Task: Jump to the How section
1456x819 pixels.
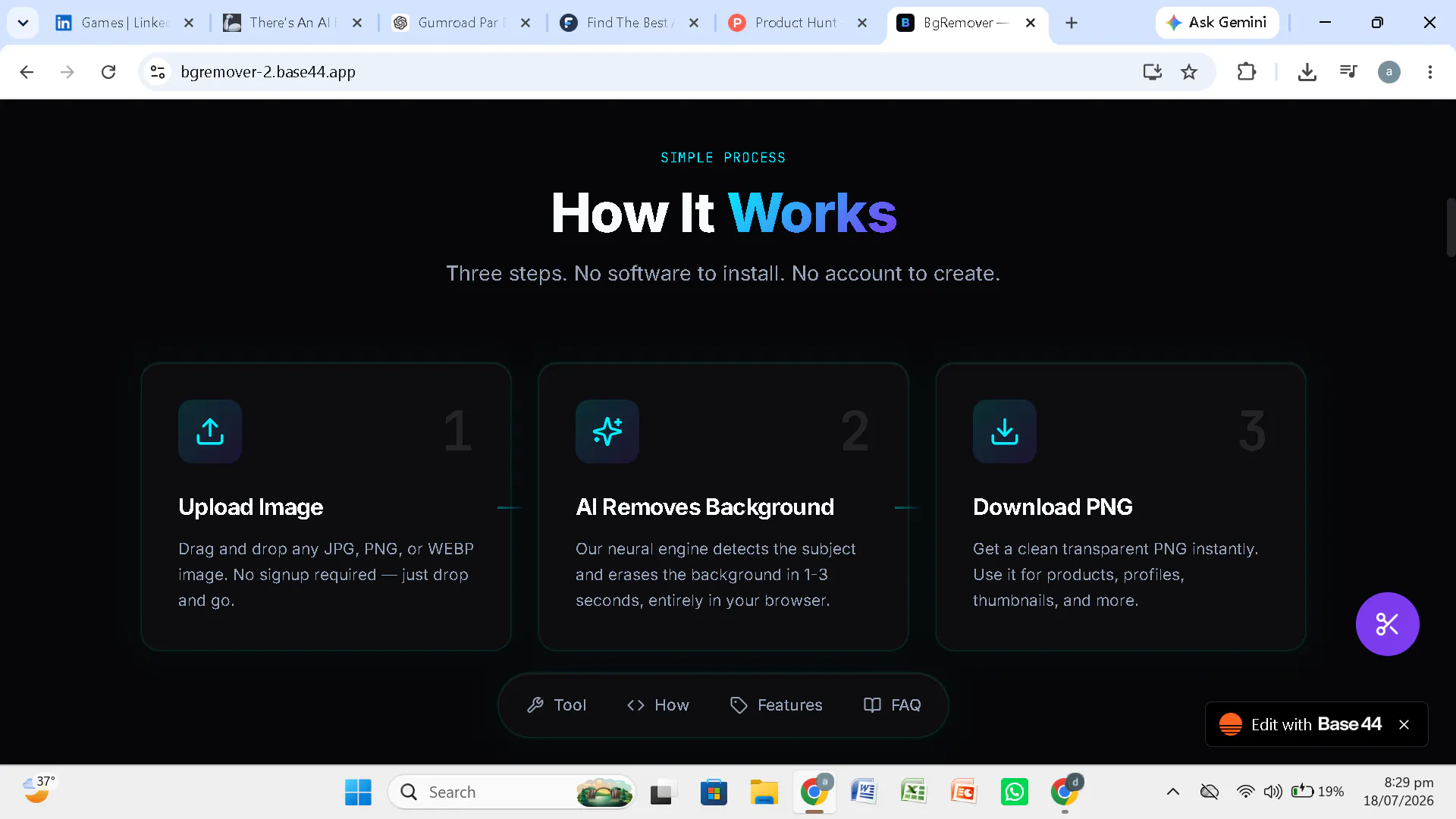Action: point(658,705)
